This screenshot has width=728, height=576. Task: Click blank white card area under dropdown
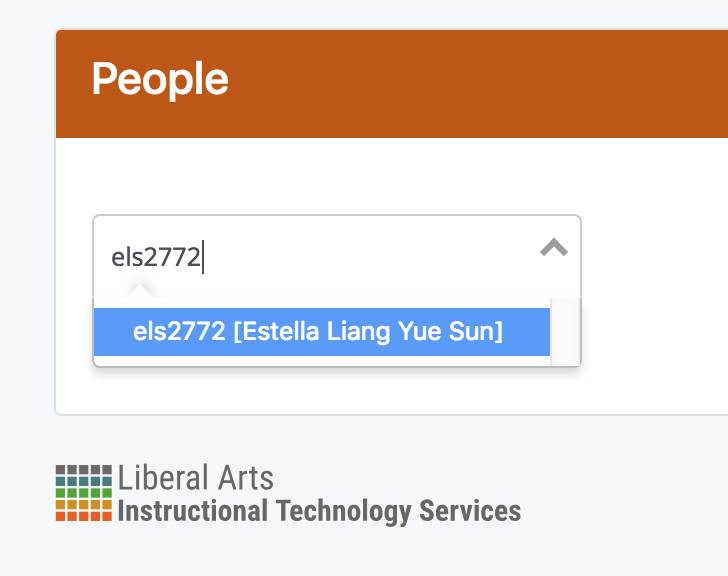[x=325, y=390]
